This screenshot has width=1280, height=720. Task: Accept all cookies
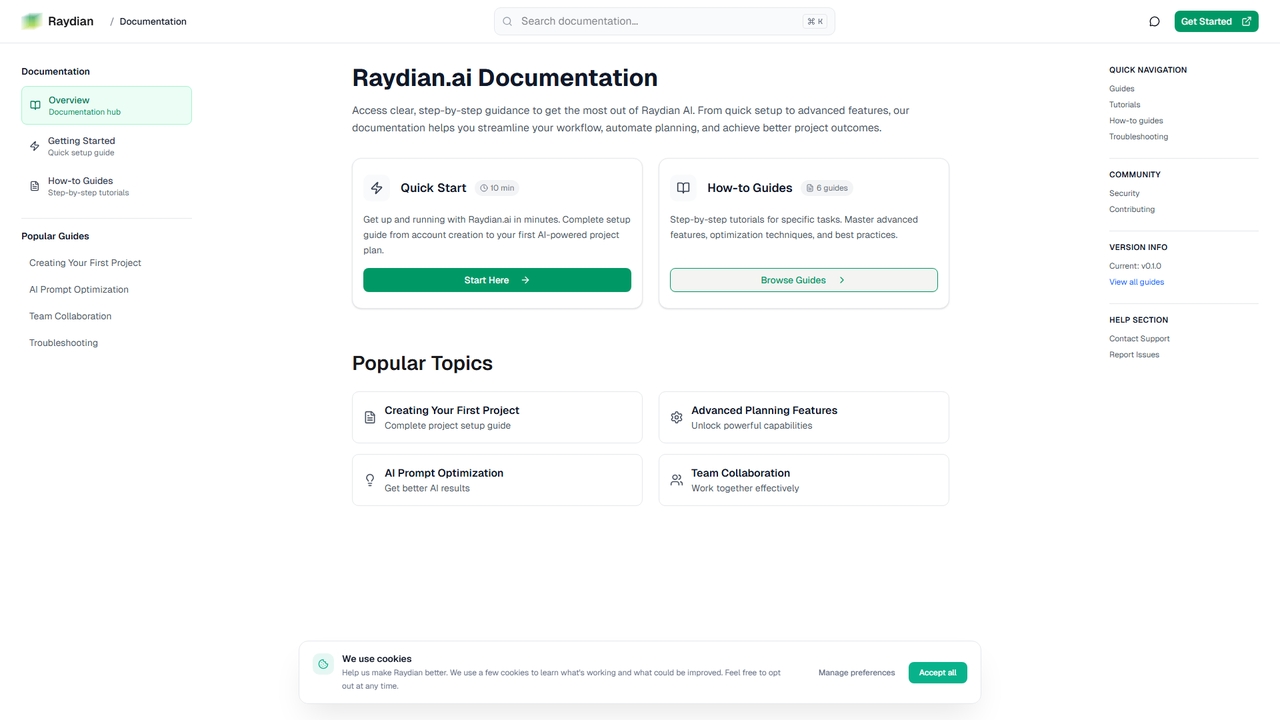pyautogui.click(x=938, y=673)
